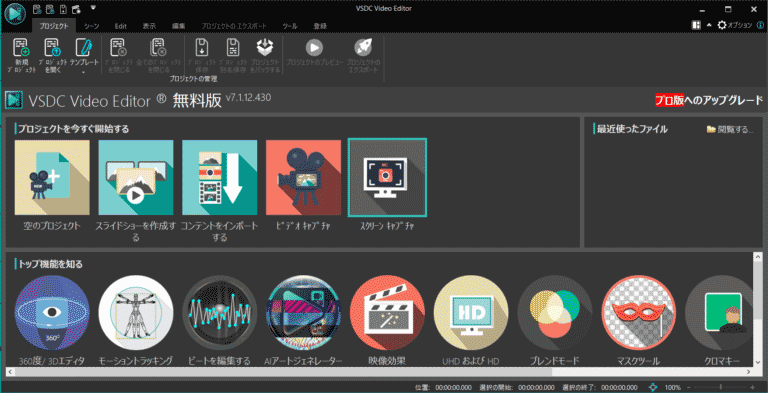Click the プロジェクト保存 save icon
Image resolution: width=768 pixels, height=393 pixels.
202,48
